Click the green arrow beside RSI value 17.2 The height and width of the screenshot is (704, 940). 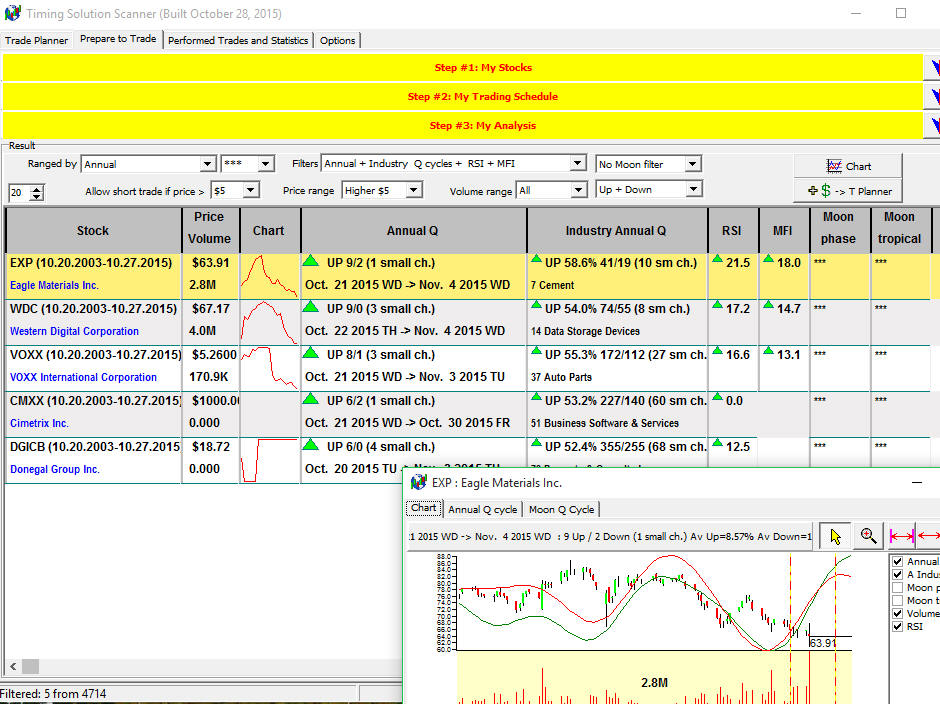[x=717, y=305]
